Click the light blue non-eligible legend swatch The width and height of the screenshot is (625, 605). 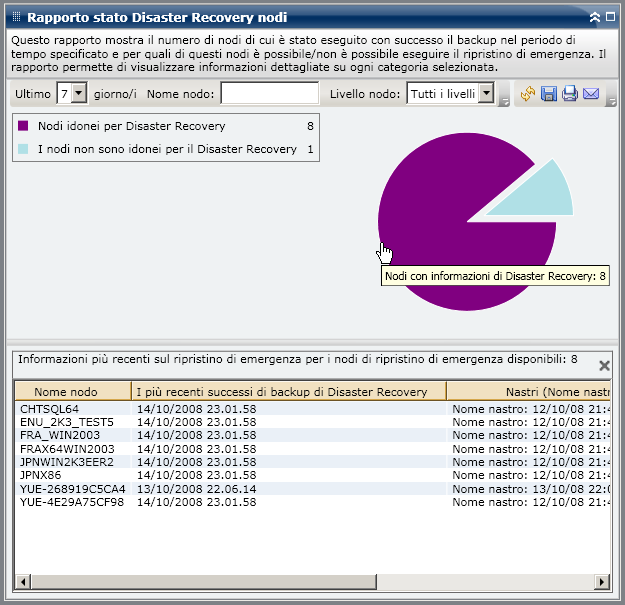click(24, 149)
